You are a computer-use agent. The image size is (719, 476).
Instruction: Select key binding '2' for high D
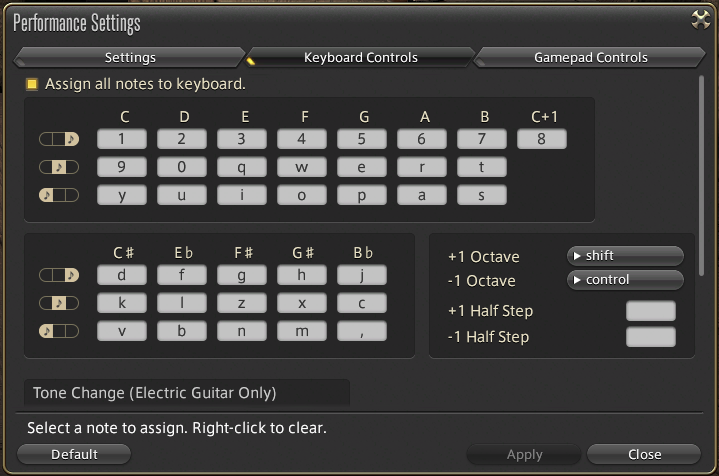[x=182, y=139]
